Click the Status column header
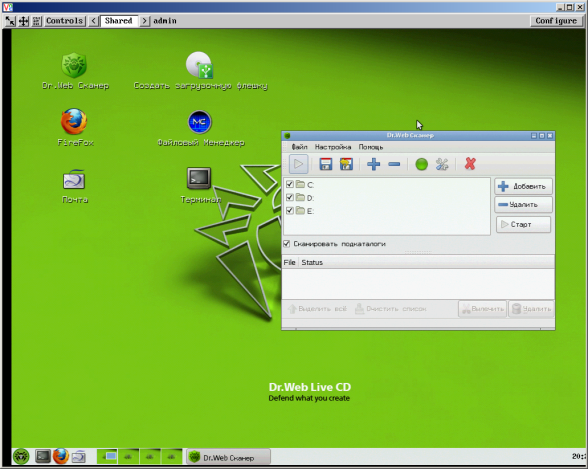588x469 pixels. 312,262
